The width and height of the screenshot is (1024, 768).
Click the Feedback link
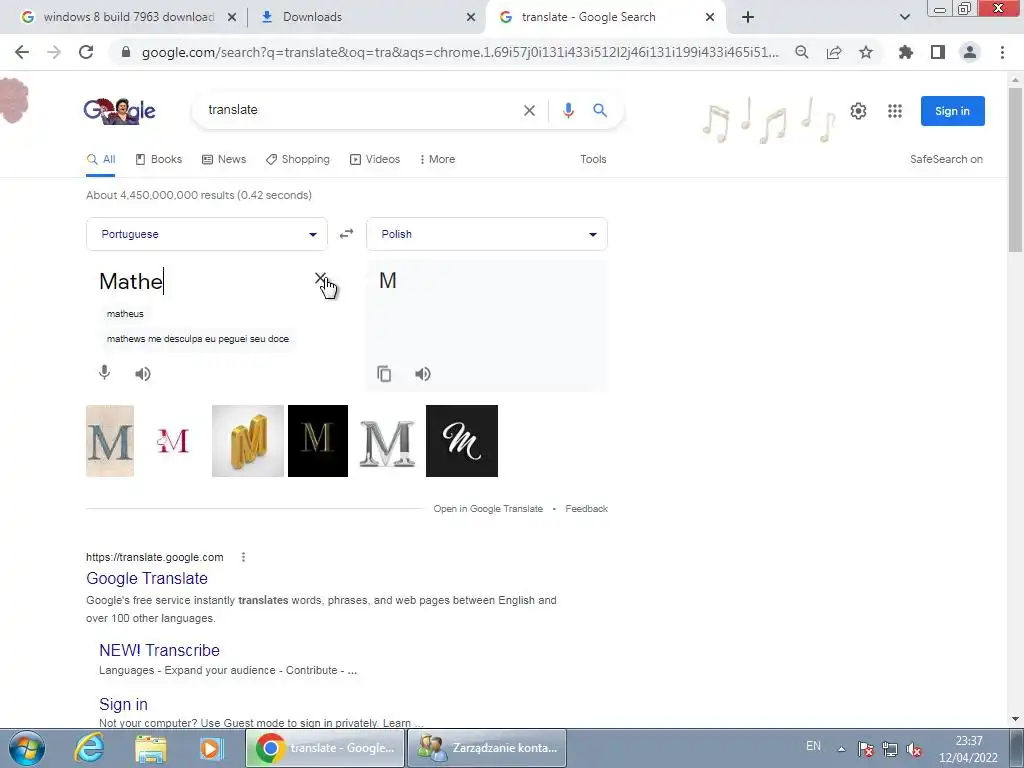pos(586,509)
